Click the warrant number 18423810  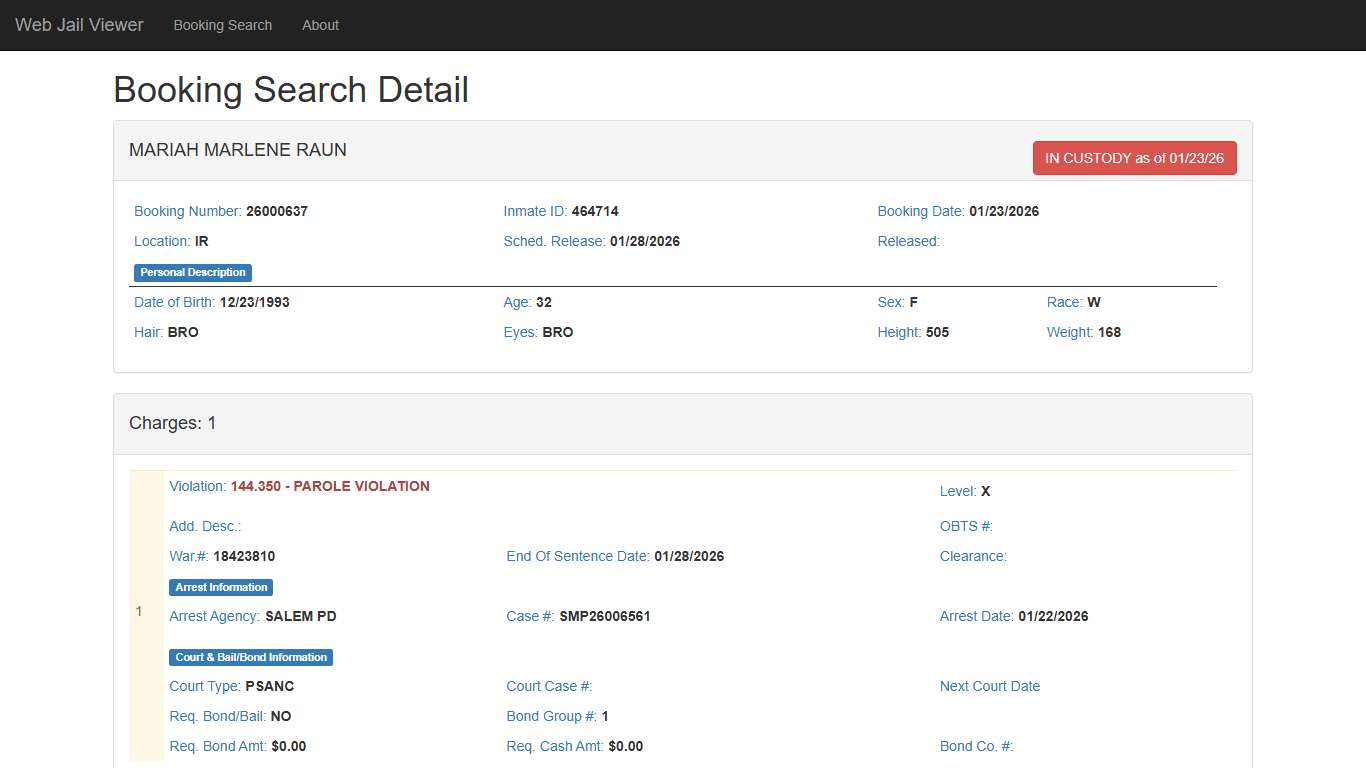(x=244, y=556)
